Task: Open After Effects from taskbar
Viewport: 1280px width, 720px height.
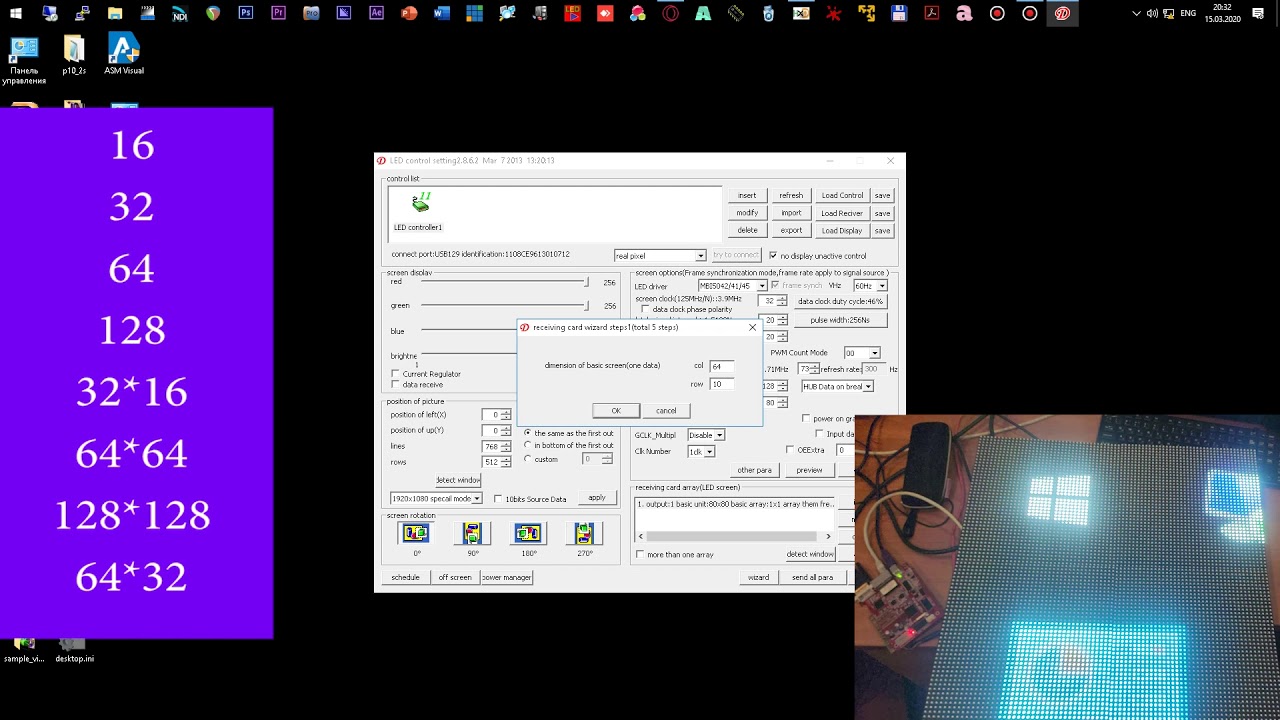Action: click(376, 14)
